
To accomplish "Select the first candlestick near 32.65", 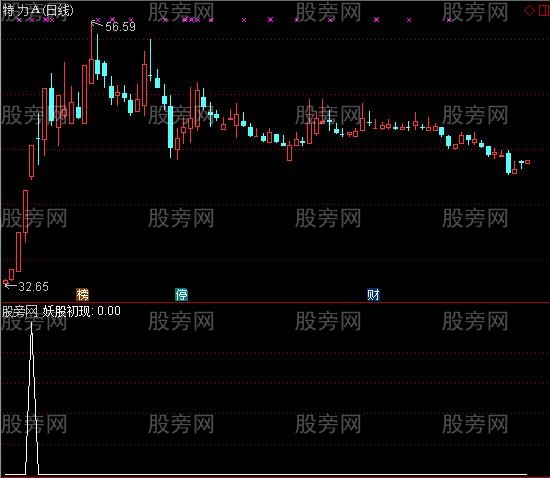I will pyautogui.click(x=5, y=282).
